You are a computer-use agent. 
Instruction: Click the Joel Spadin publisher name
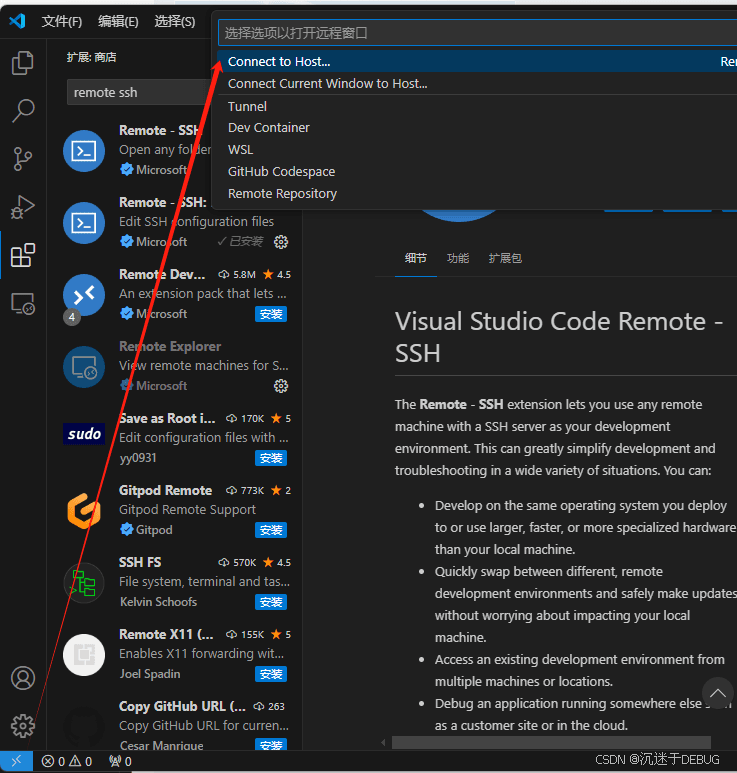click(150, 674)
